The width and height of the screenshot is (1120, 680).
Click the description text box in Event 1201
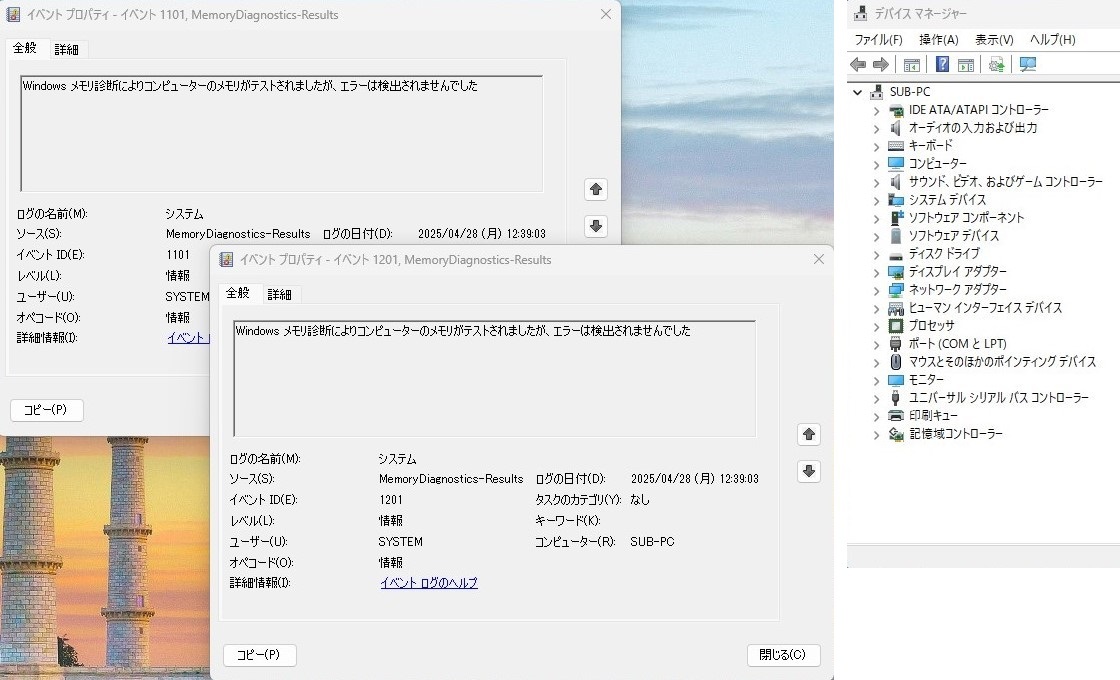tap(494, 379)
